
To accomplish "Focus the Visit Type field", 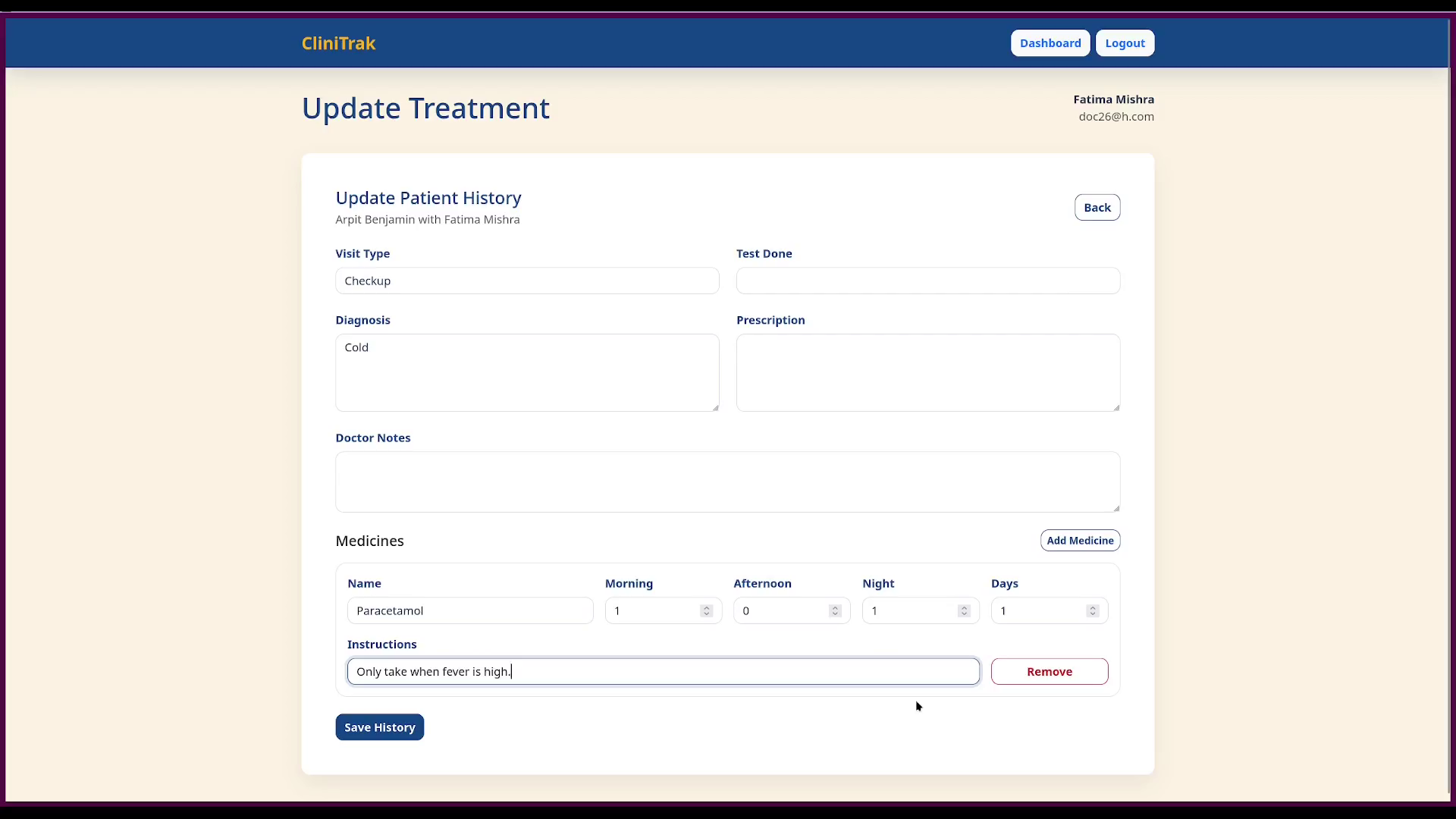I will pos(527,281).
